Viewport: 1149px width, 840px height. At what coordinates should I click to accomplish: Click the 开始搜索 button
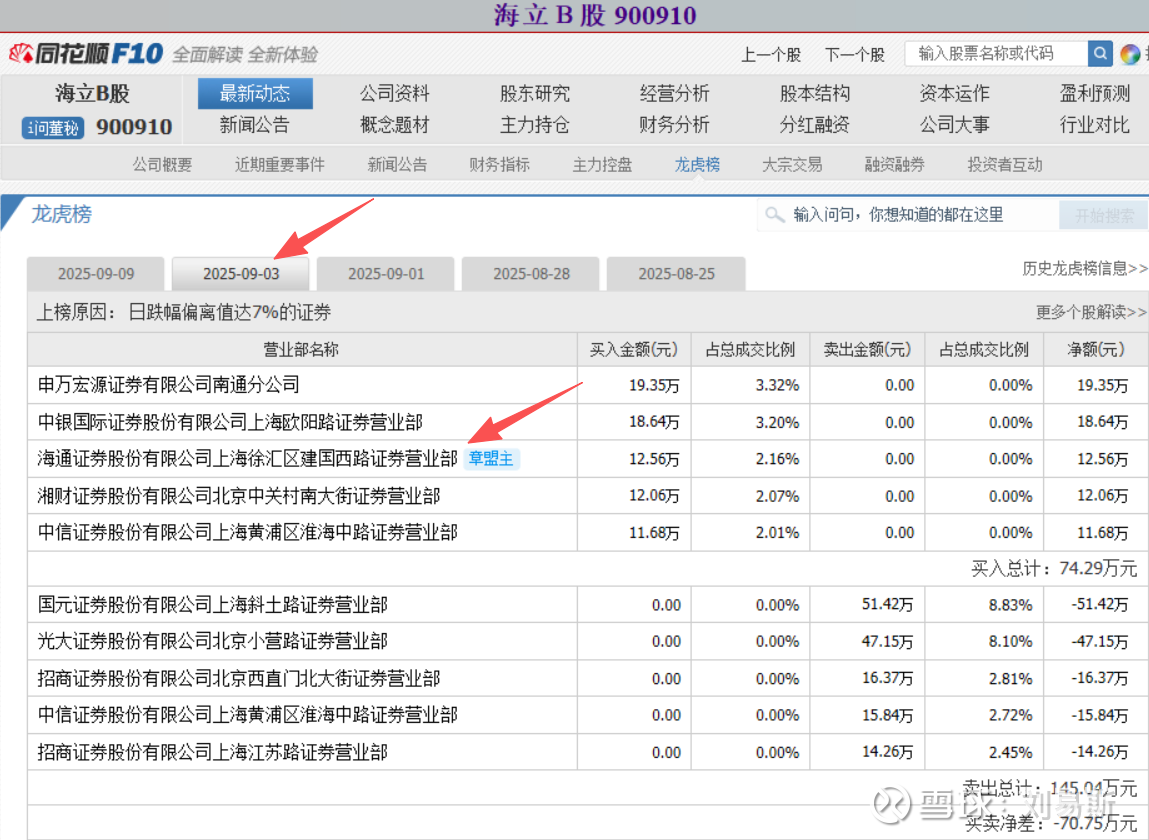(1104, 215)
